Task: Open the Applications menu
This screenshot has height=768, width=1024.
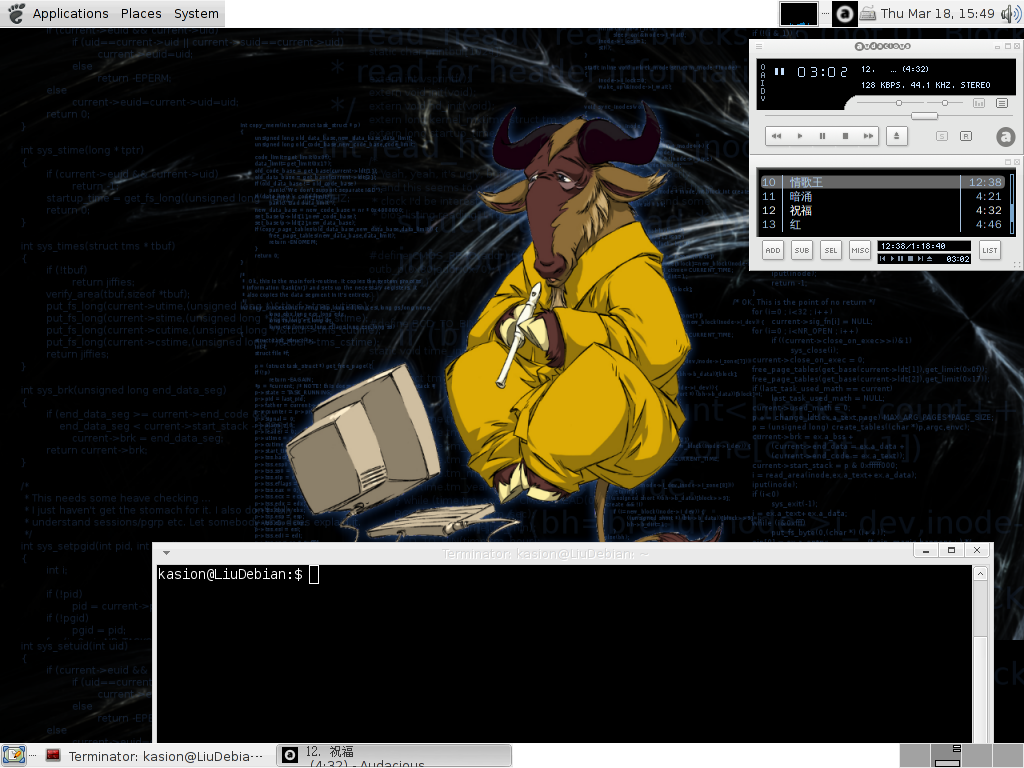Action: pyautogui.click(x=71, y=14)
